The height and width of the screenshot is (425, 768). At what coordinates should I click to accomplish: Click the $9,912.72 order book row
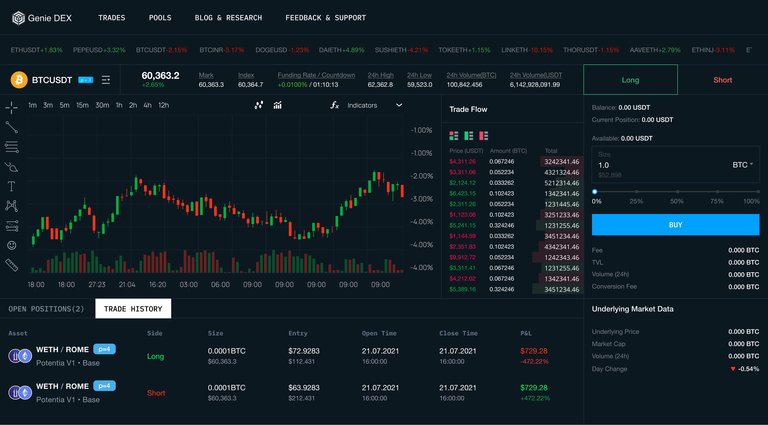(516, 258)
